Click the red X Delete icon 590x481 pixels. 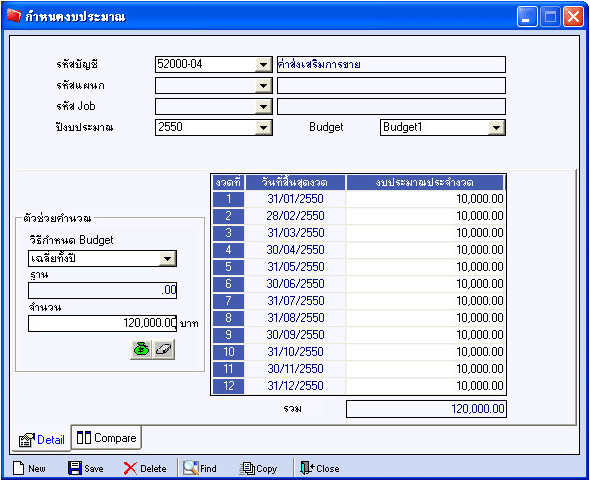[x=130, y=469]
